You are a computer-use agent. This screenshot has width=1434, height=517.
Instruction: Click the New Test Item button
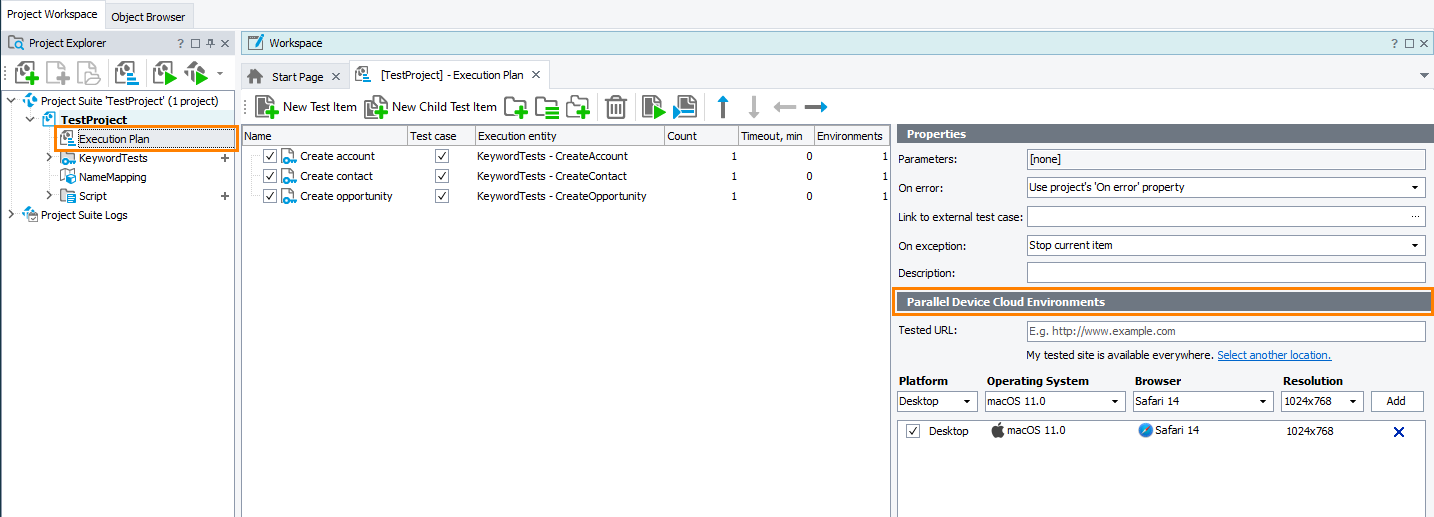click(306, 107)
